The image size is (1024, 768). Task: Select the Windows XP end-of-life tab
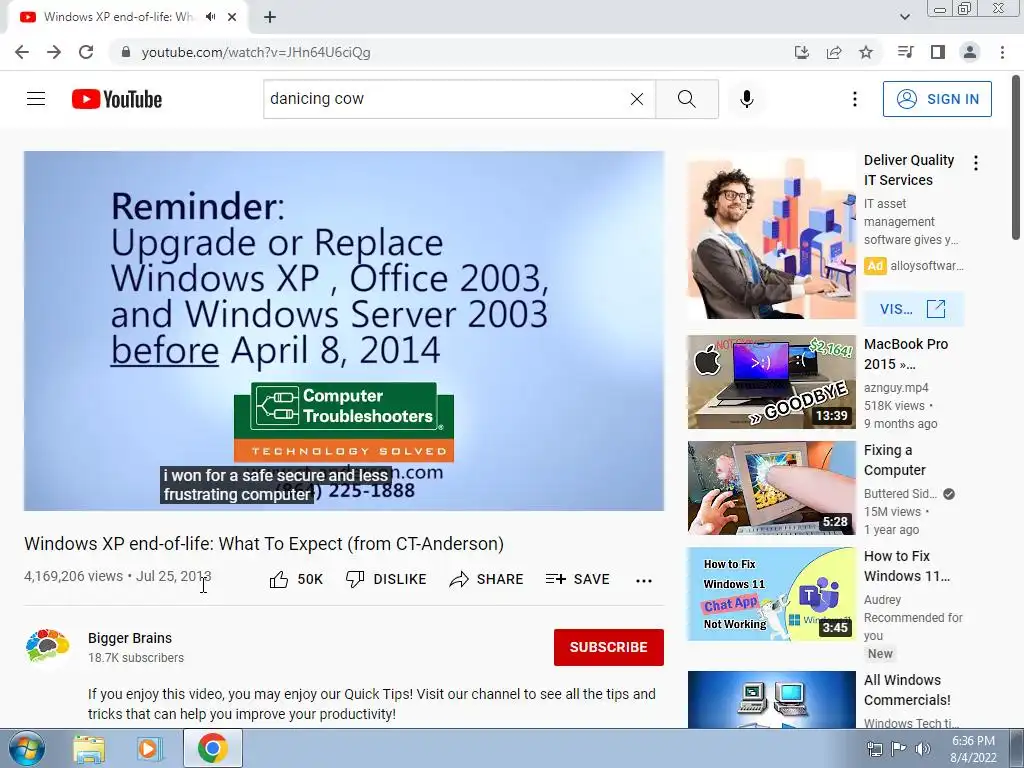pos(127,17)
